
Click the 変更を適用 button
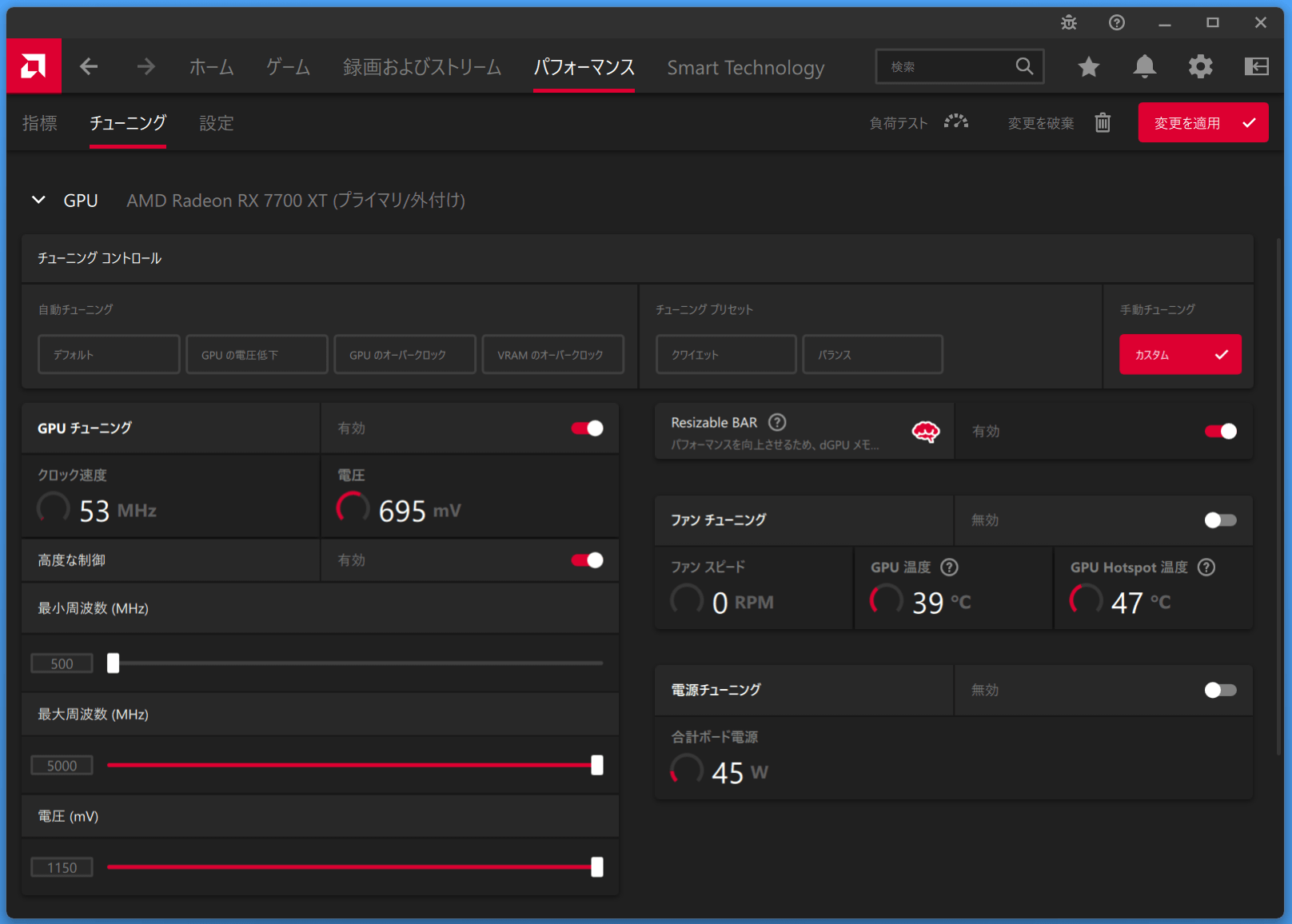click(x=1203, y=122)
